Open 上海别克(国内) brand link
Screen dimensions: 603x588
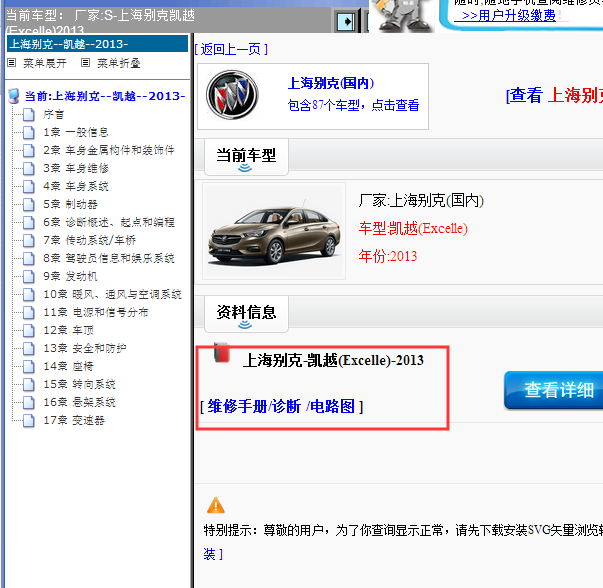331,83
